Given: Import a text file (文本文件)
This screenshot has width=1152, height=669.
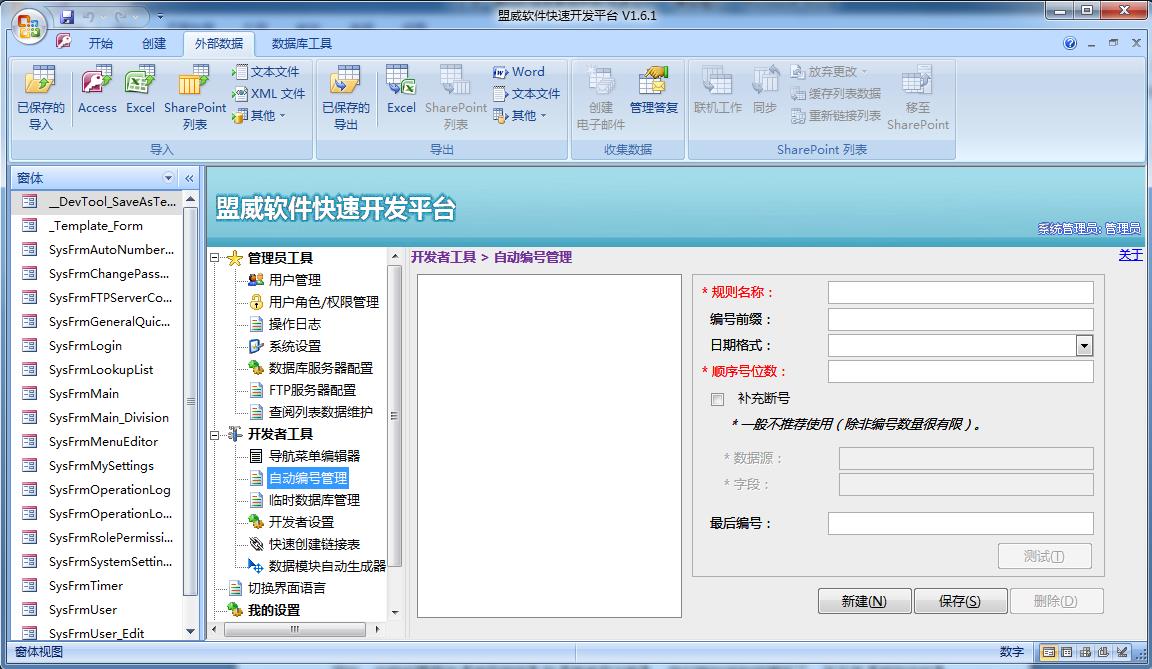Looking at the screenshot, I should click(265, 71).
